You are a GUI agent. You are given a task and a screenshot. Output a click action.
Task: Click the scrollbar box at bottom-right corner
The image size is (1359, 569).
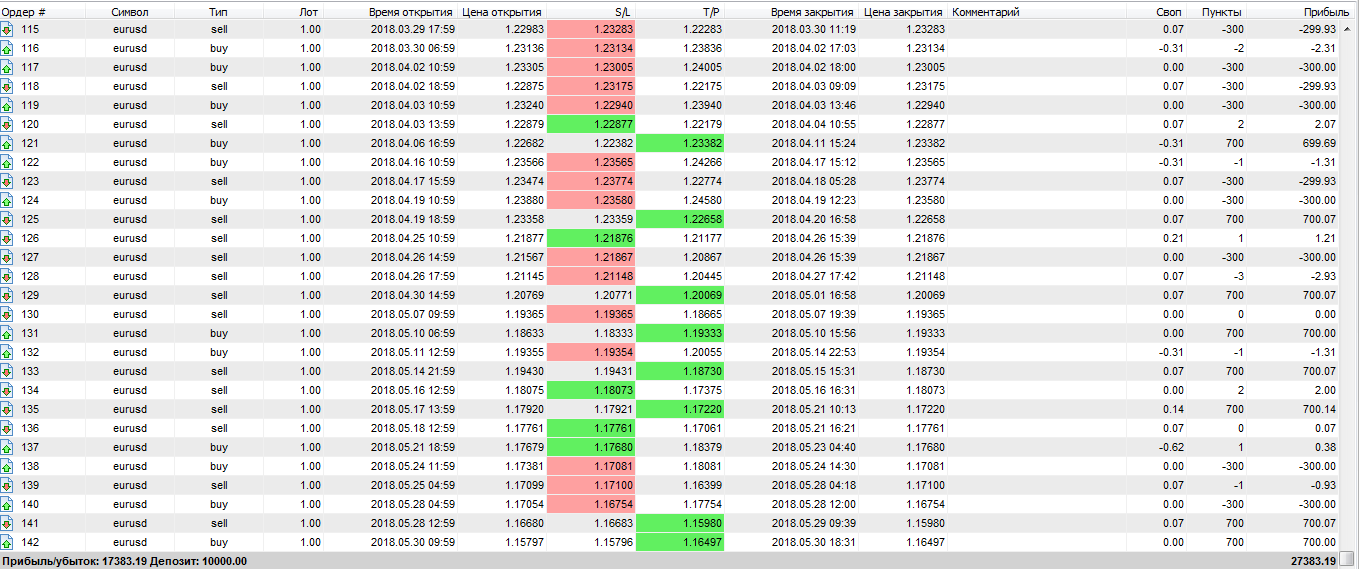pyautogui.click(x=1348, y=559)
